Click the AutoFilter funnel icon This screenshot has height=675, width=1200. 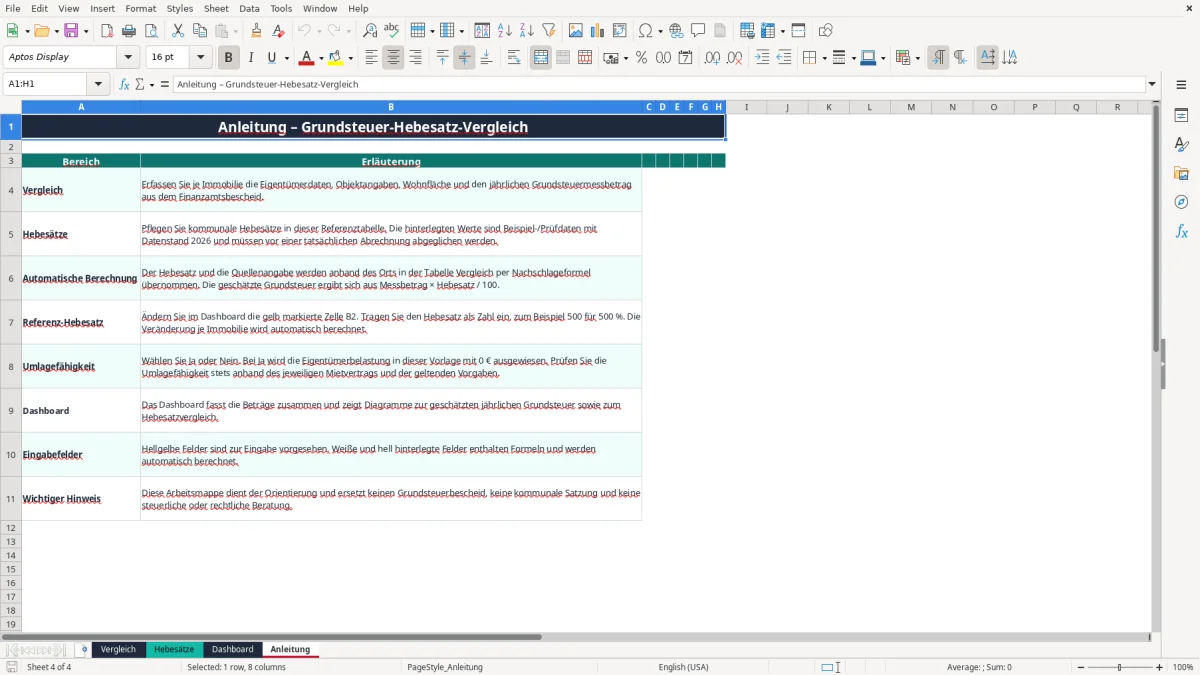click(x=548, y=31)
